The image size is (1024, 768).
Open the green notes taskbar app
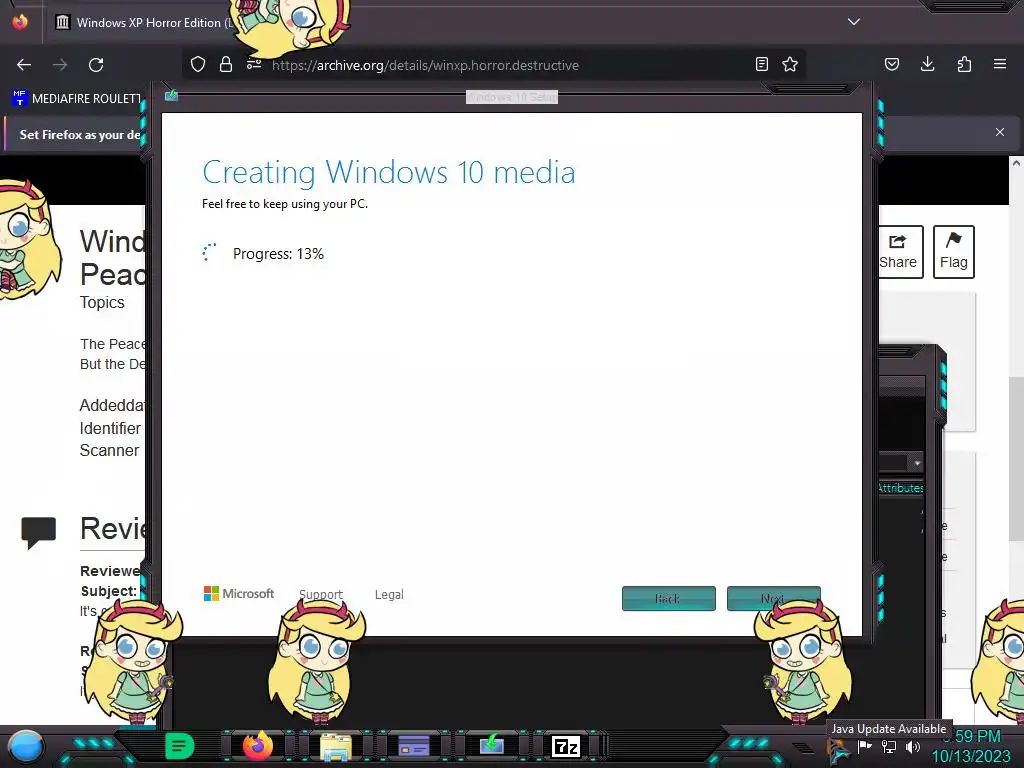(x=180, y=746)
